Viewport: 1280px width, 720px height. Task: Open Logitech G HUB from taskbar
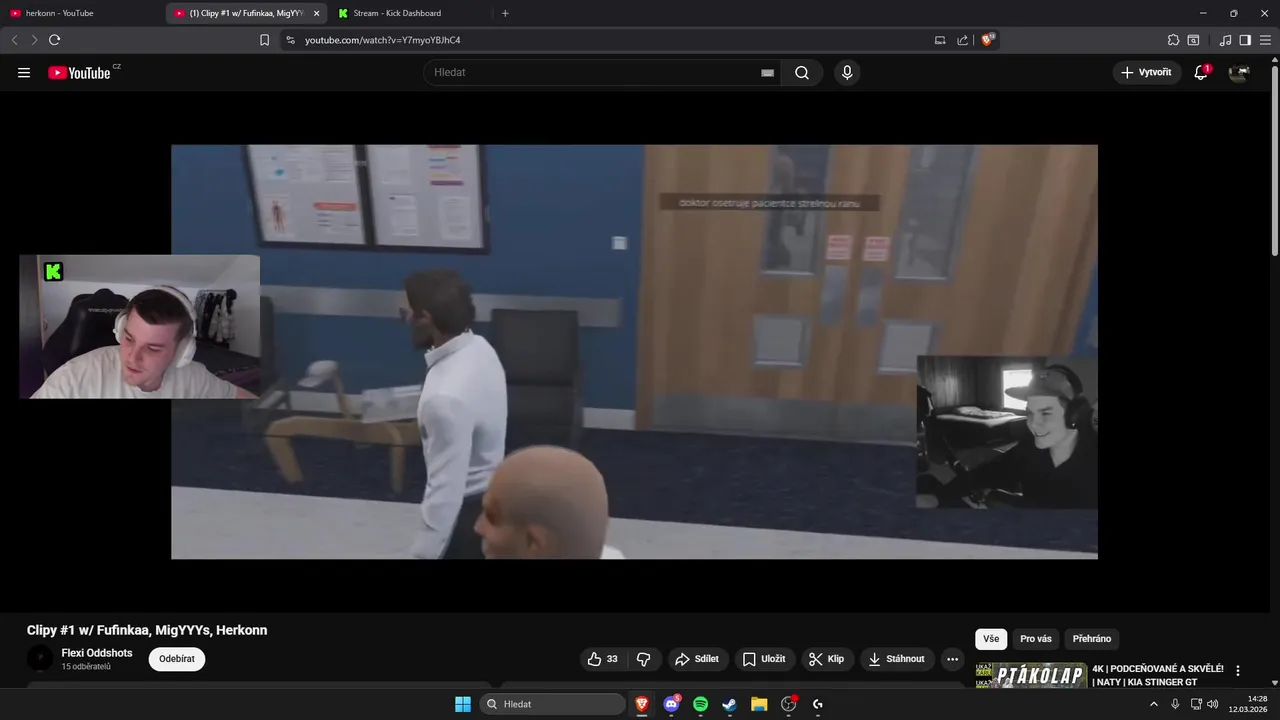tap(818, 704)
